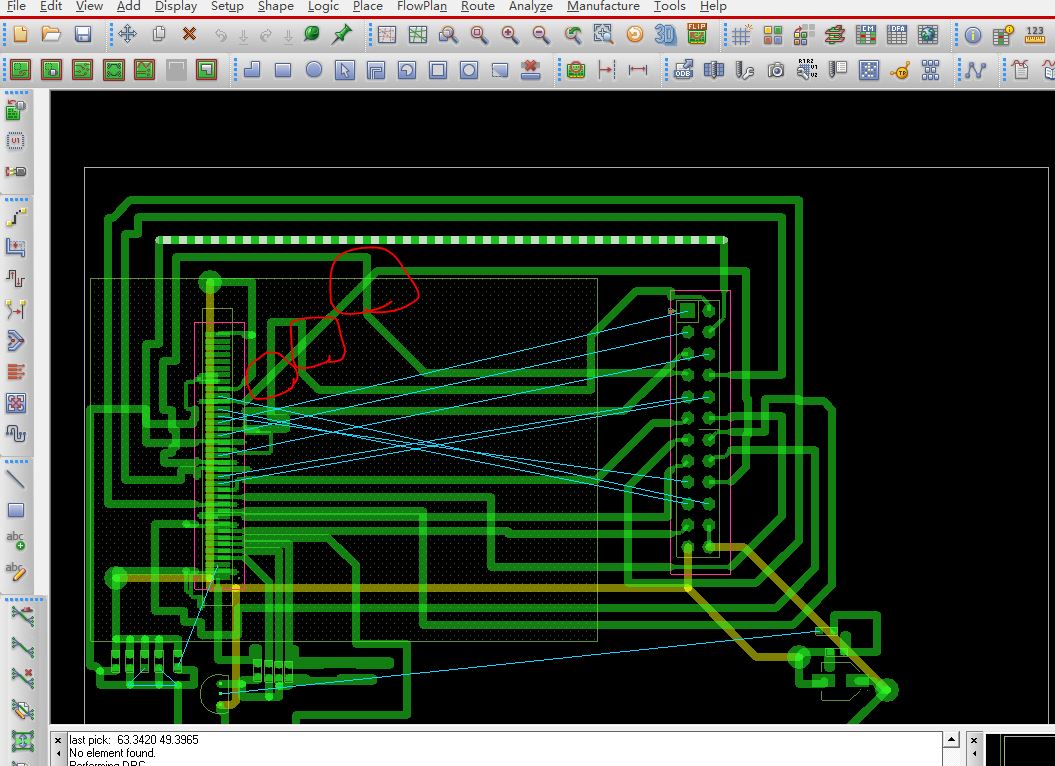Image resolution: width=1055 pixels, height=766 pixels.
Task: Select the Add Text abc tool
Action: [x=16, y=541]
